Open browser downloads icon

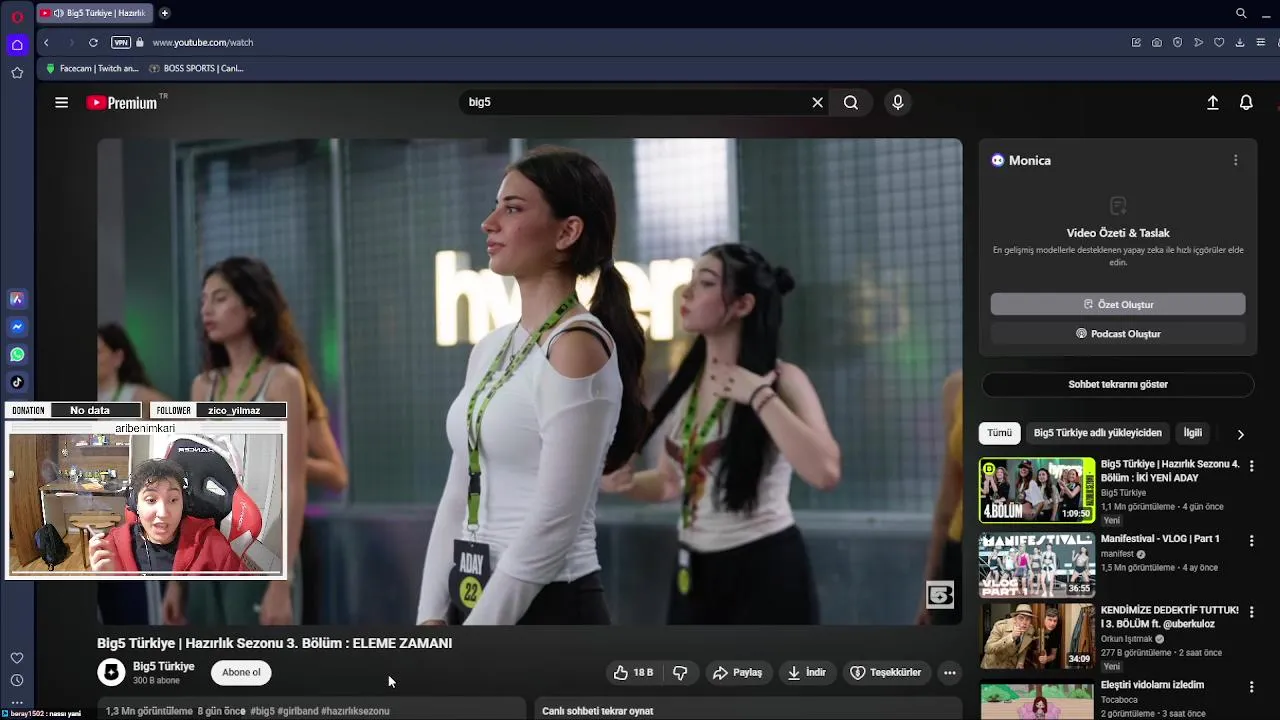click(1240, 42)
